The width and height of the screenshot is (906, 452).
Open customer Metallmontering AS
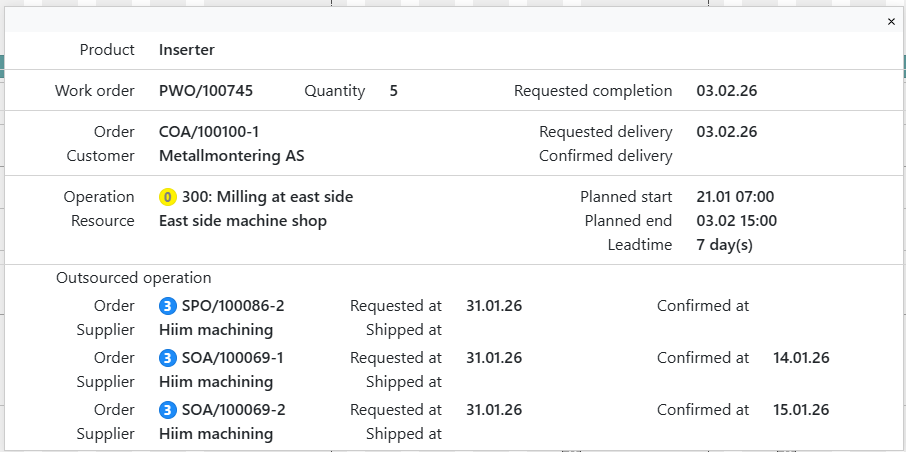(x=231, y=156)
